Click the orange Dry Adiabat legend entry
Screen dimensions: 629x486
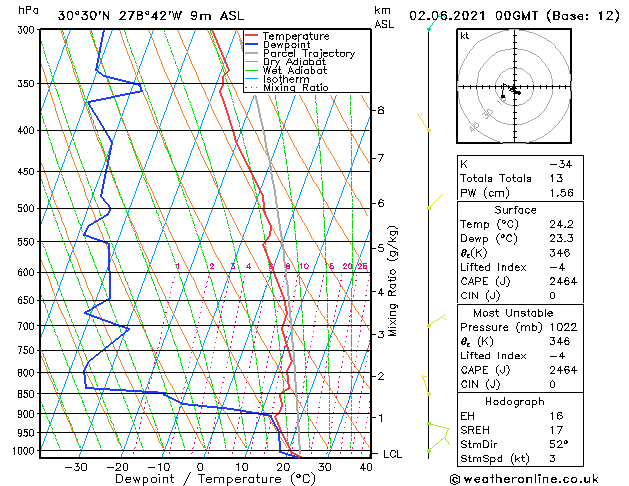click(x=286, y=62)
